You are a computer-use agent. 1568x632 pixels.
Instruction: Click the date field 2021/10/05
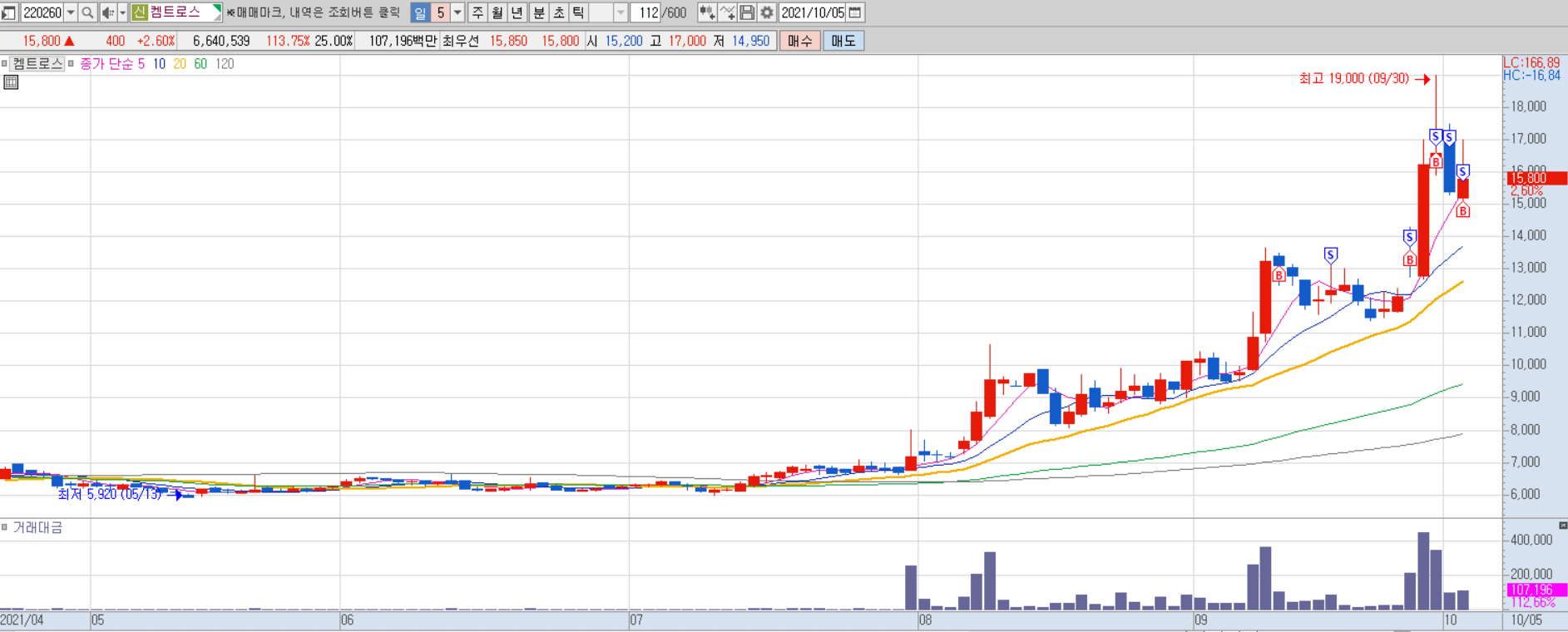tap(813, 12)
